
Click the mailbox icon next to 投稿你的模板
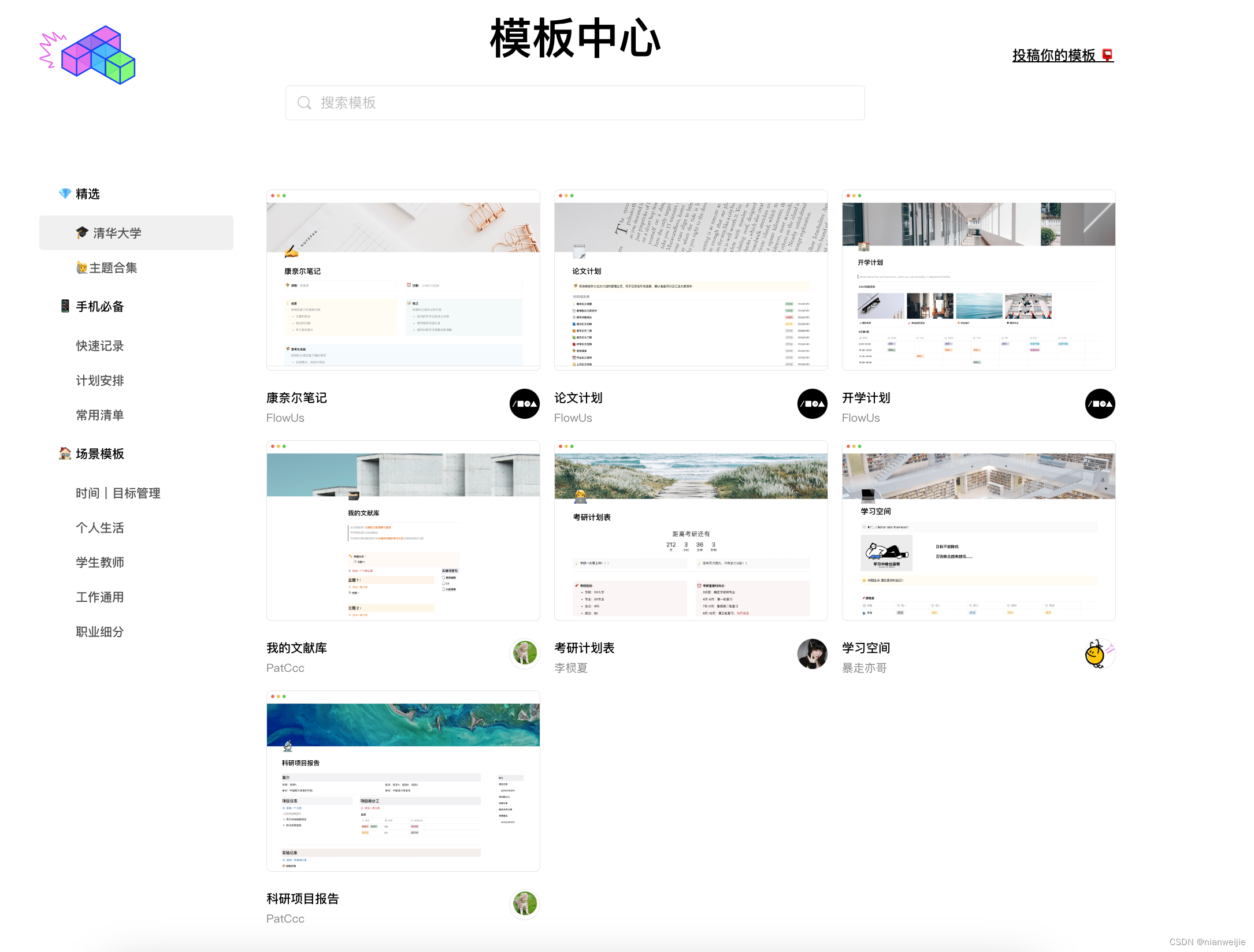coord(1107,55)
